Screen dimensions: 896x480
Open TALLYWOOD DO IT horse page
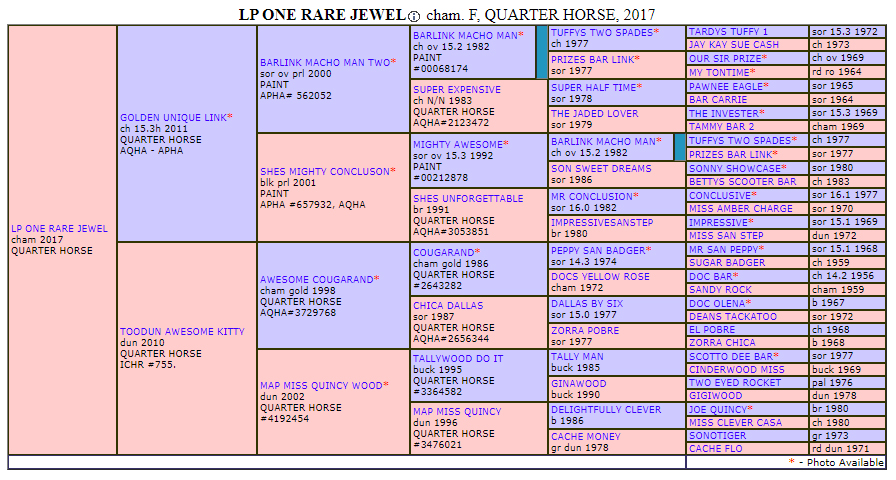[458, 359]
